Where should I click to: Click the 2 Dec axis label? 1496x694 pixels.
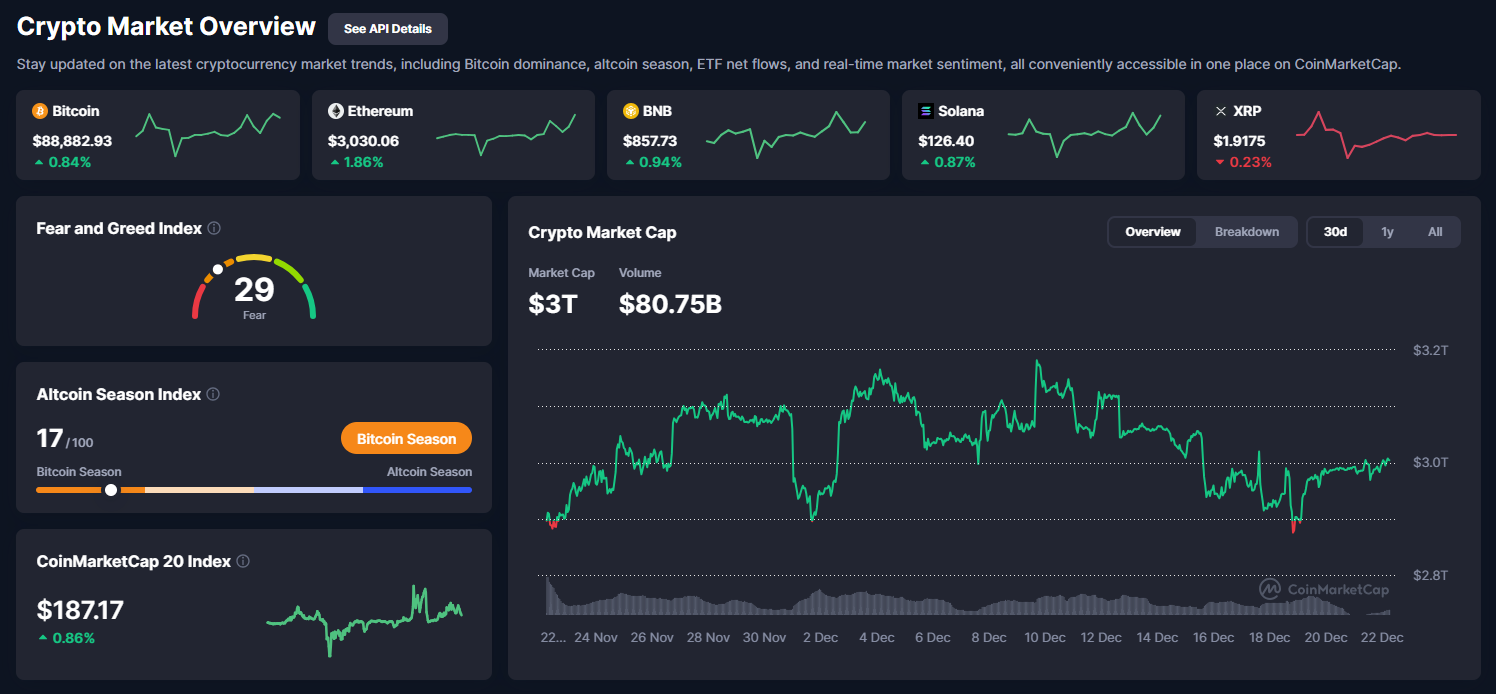[820, 637]
